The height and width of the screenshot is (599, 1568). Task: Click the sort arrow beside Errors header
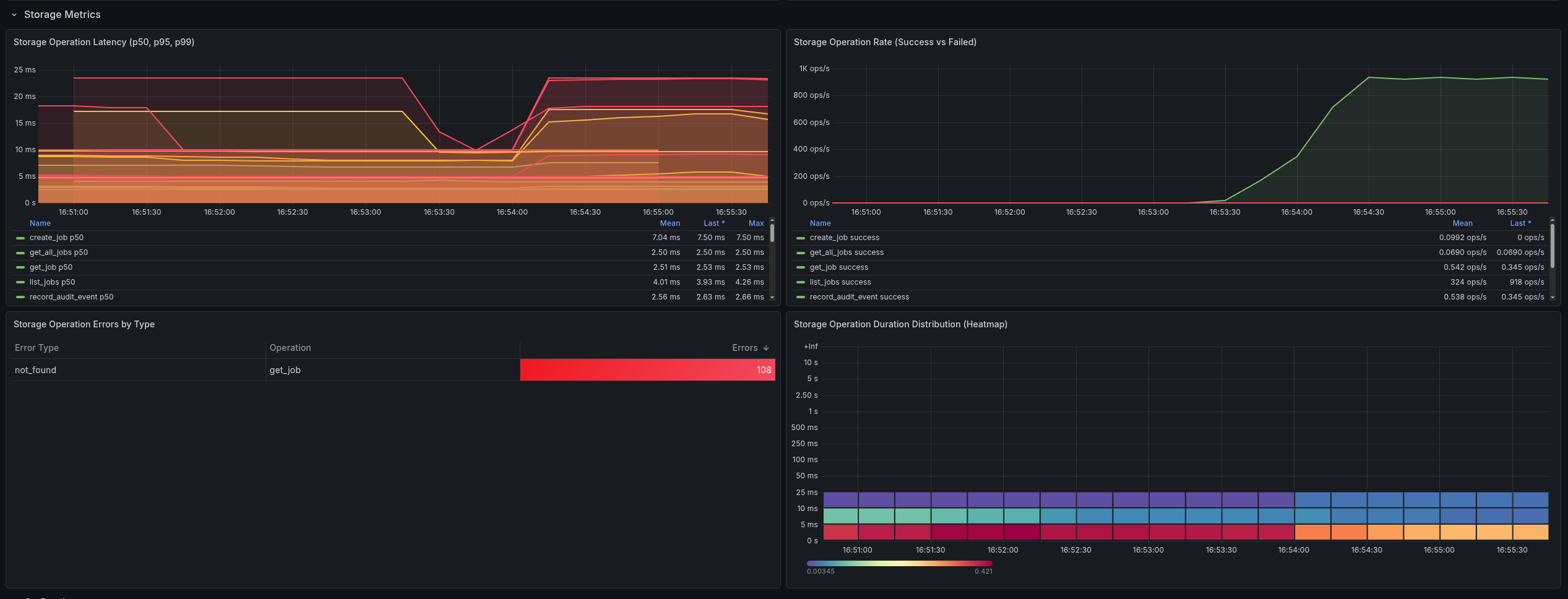click(x=766, y=348)
